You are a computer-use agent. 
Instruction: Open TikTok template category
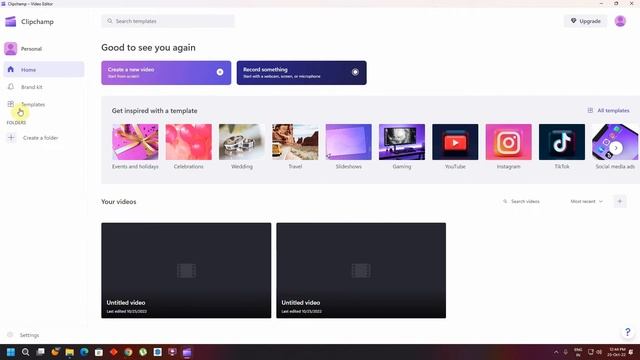pyautogui.click(x=562, y=147)
